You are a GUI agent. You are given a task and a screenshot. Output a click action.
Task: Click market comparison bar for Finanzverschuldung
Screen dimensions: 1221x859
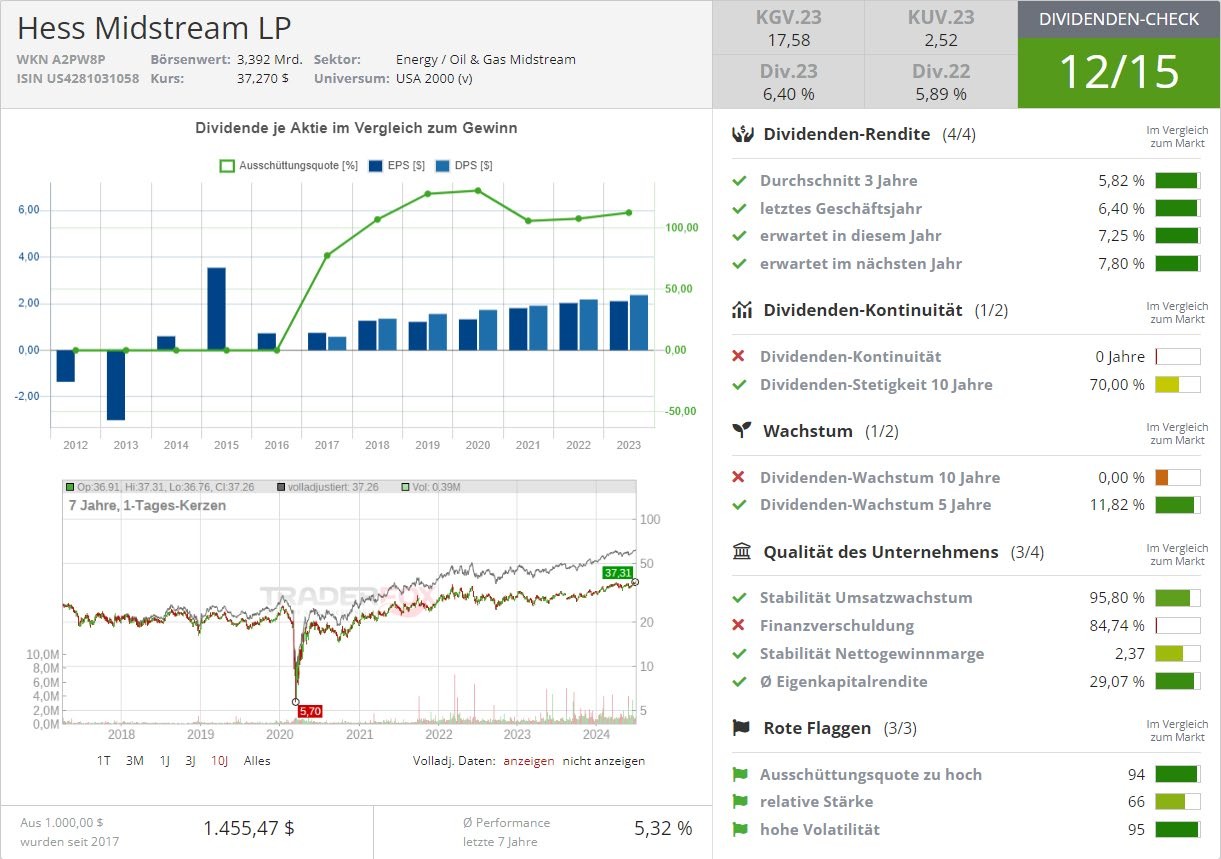pos(1178,626)
